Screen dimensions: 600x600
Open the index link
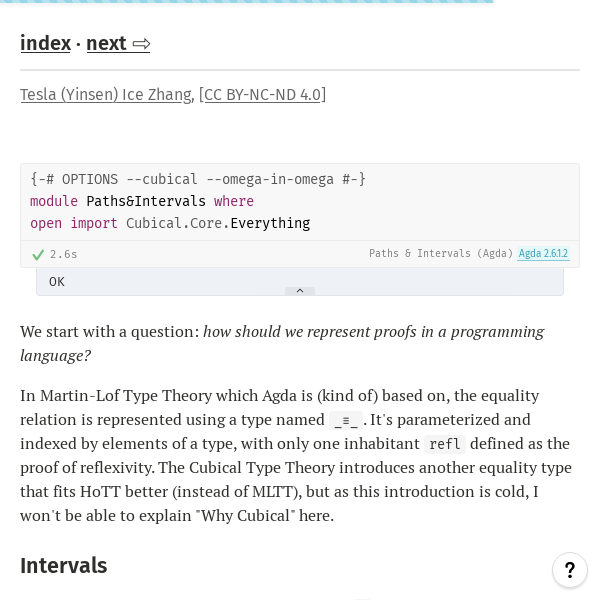tap(46, 43)
